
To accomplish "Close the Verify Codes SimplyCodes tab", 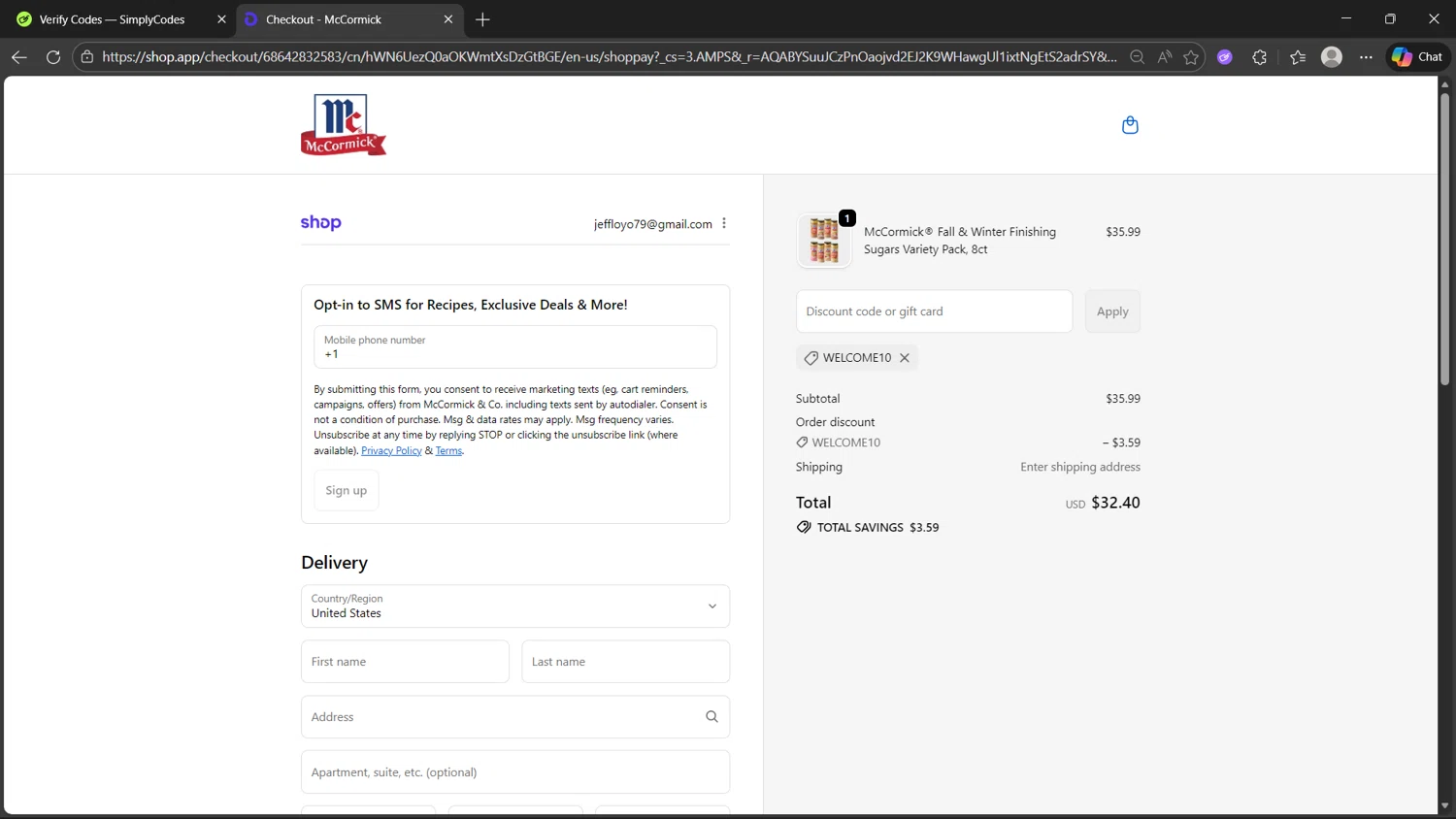I will tap(221, 19).
